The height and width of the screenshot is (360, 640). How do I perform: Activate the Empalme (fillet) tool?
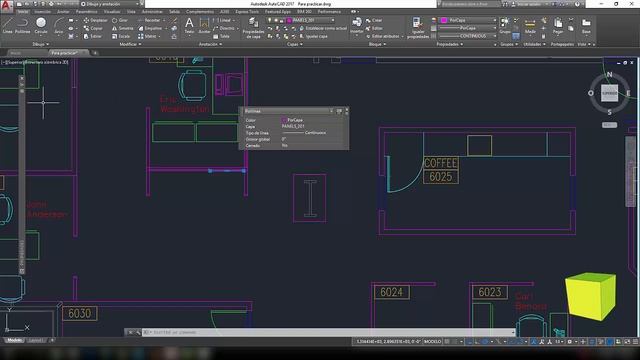150,28
